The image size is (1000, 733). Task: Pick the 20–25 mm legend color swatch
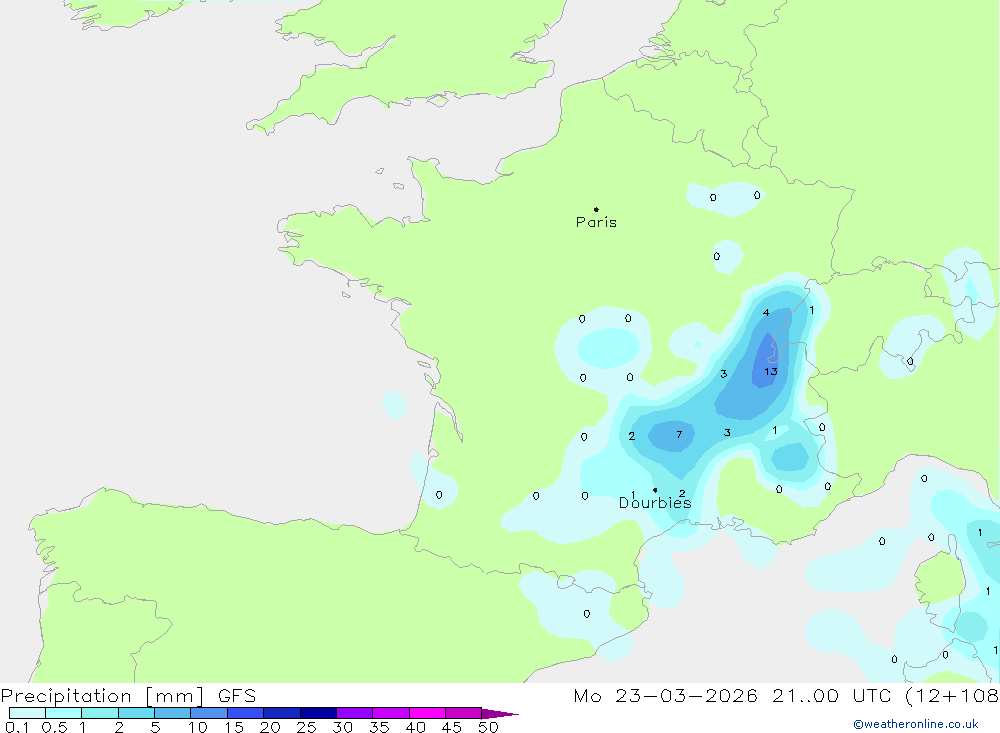(x=282, y=713)
